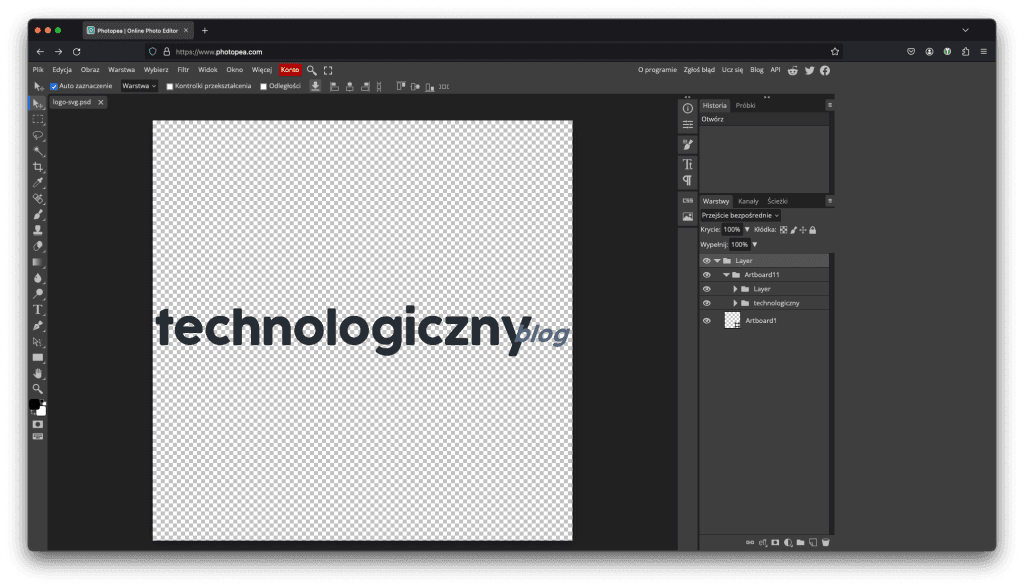Hide the Artboard1 layer

(706, 321)
